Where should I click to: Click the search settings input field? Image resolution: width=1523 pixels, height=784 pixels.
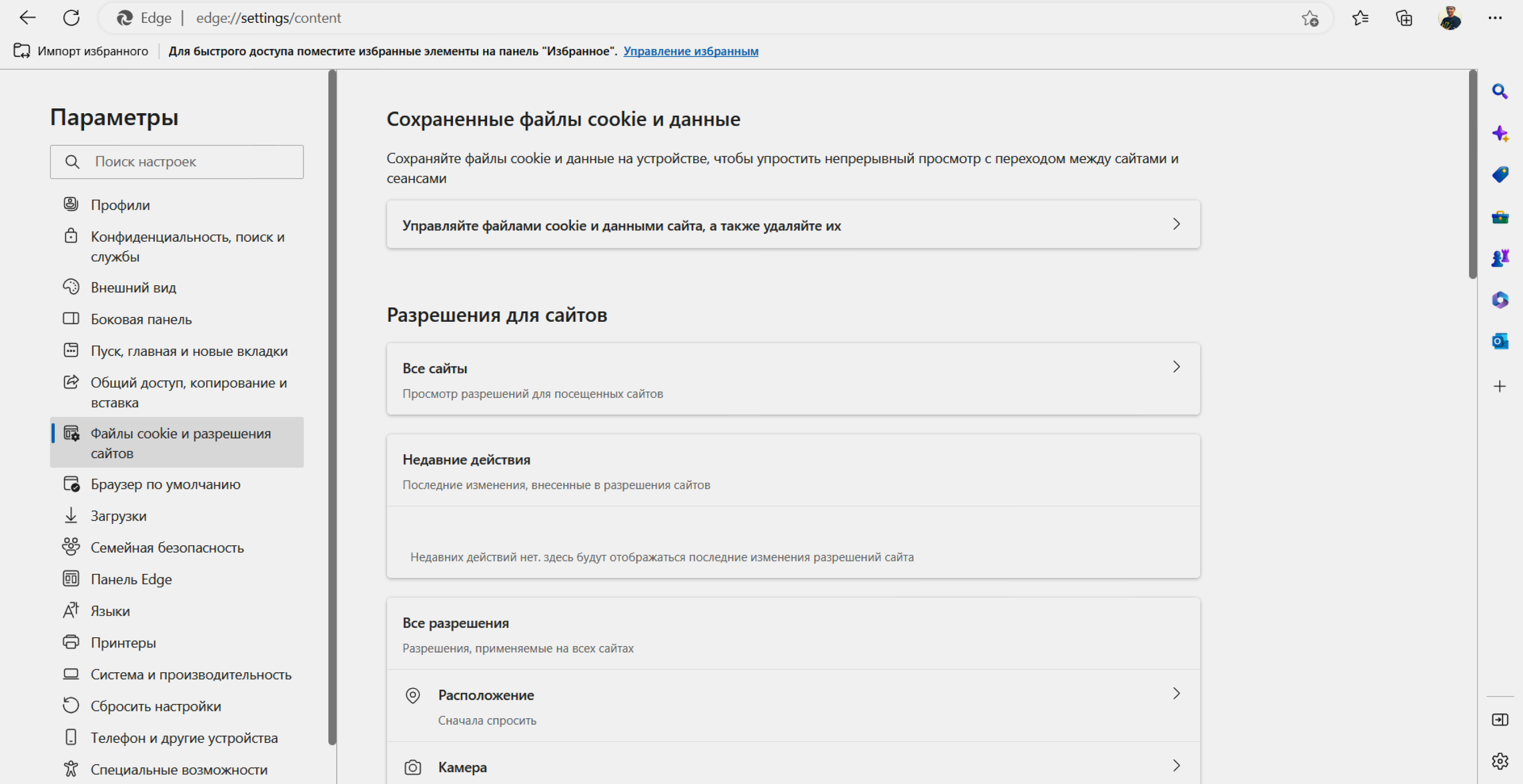tap(178, 160)
